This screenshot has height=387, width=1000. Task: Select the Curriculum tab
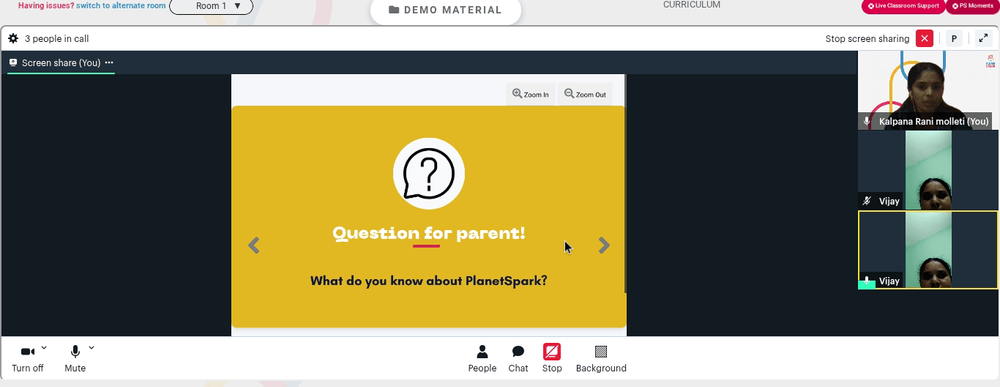tap(691, 5)
